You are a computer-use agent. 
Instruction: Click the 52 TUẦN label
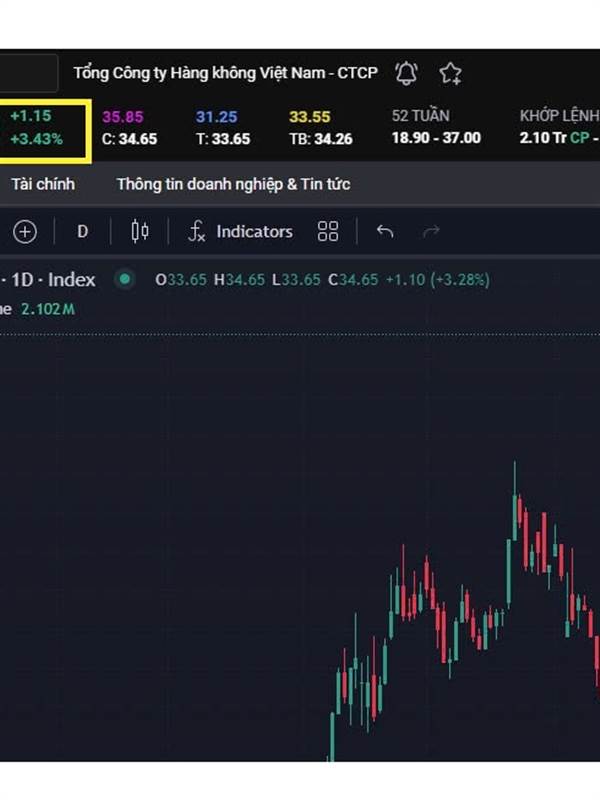click(x=420, y=116)
